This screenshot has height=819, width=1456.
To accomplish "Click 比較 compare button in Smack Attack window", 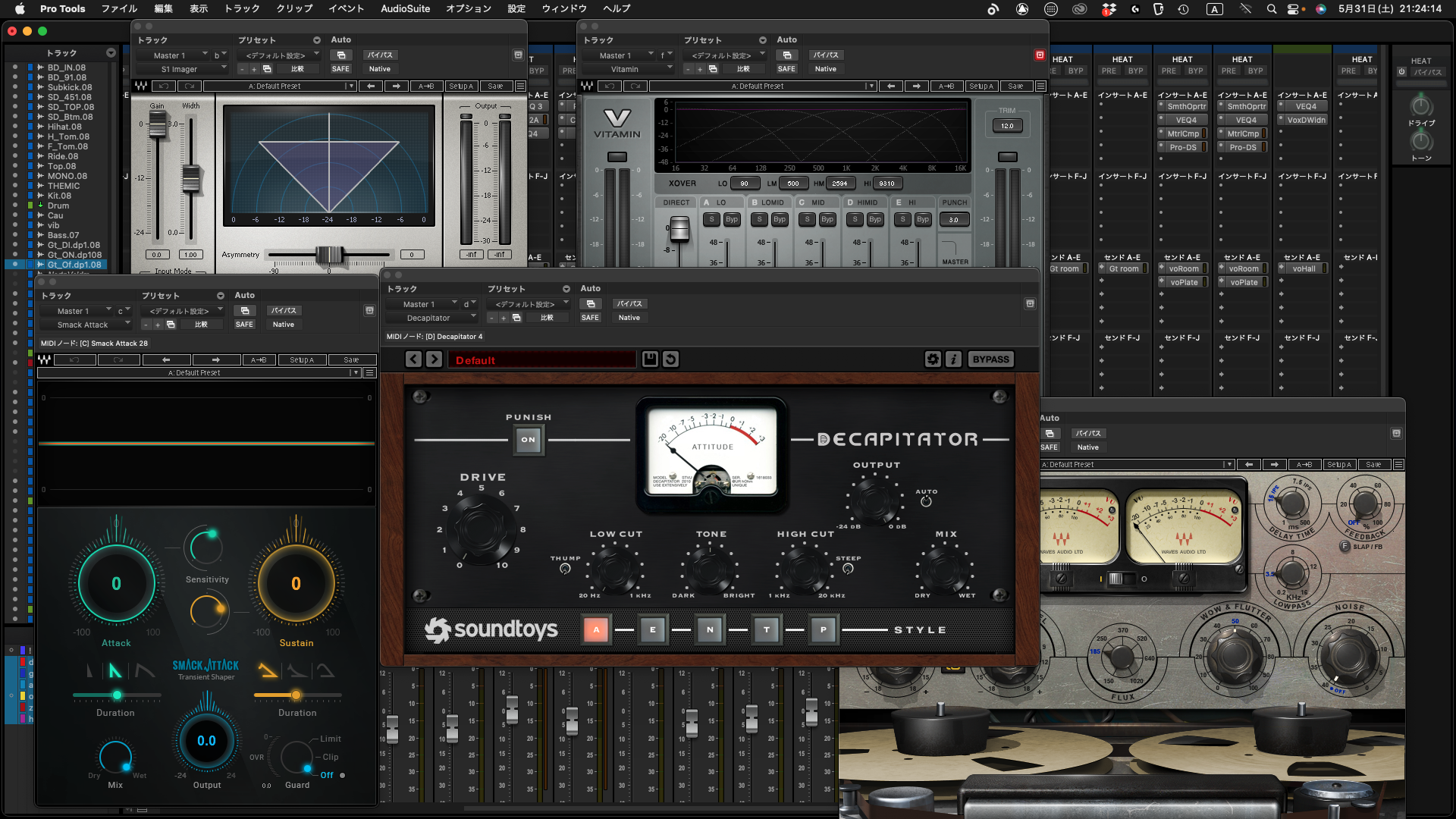I will [201, 325].
